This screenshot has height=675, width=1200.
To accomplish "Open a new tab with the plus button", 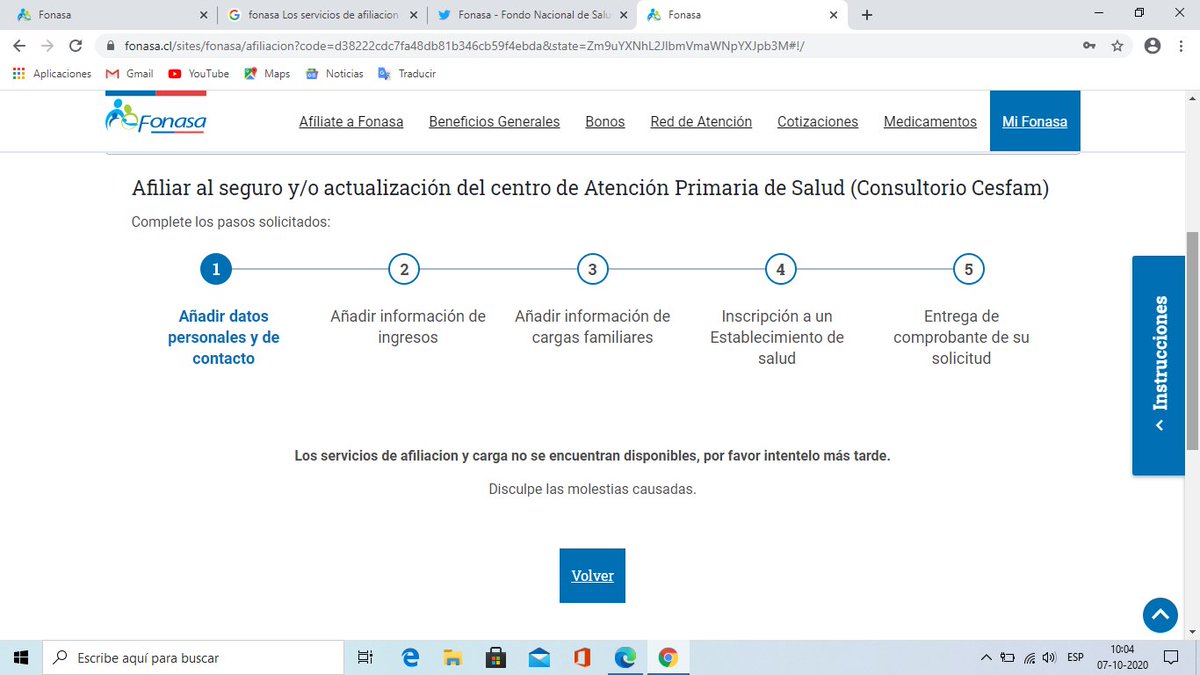I will (x=867, y=15).
